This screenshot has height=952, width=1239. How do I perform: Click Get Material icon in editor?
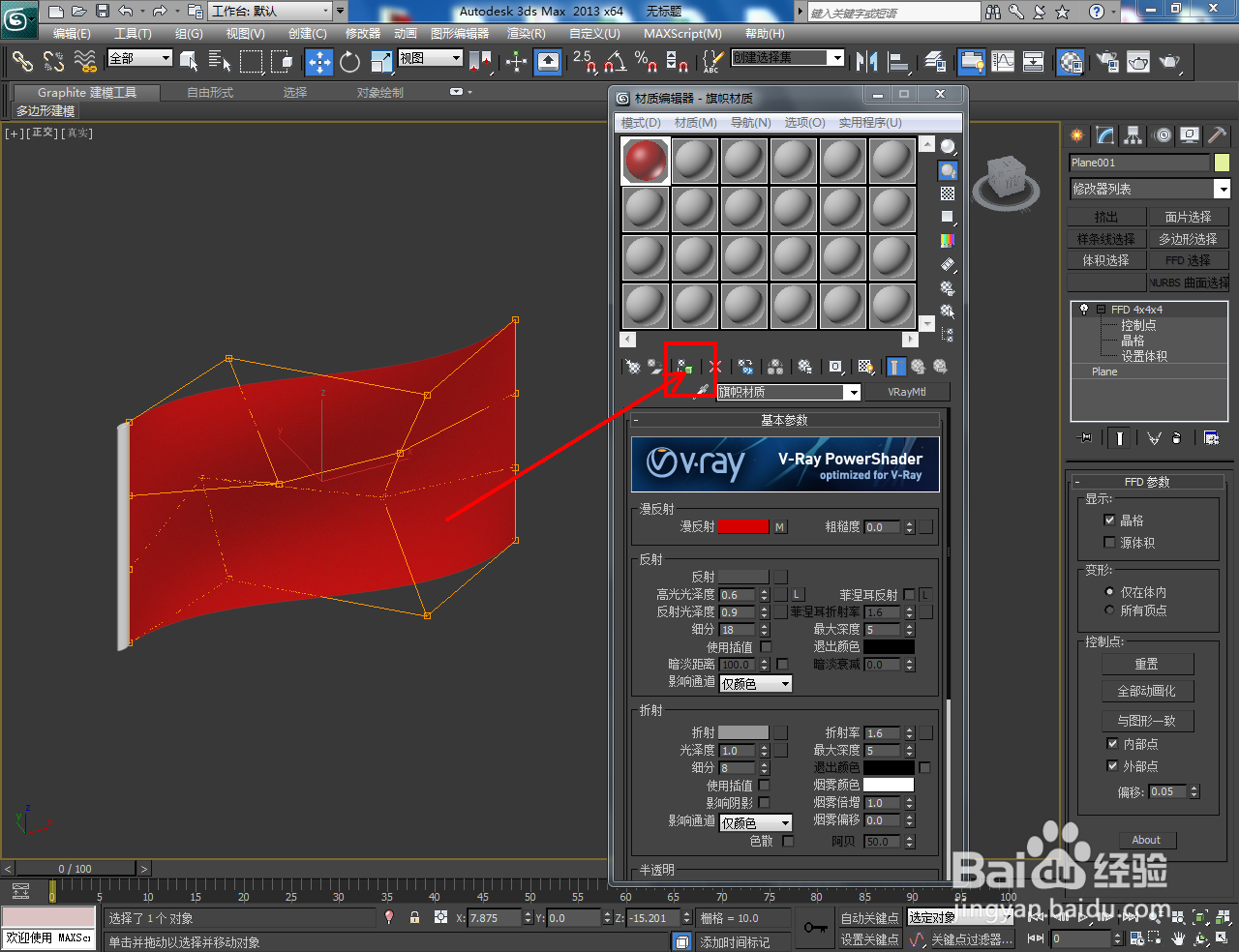point(632,367)
